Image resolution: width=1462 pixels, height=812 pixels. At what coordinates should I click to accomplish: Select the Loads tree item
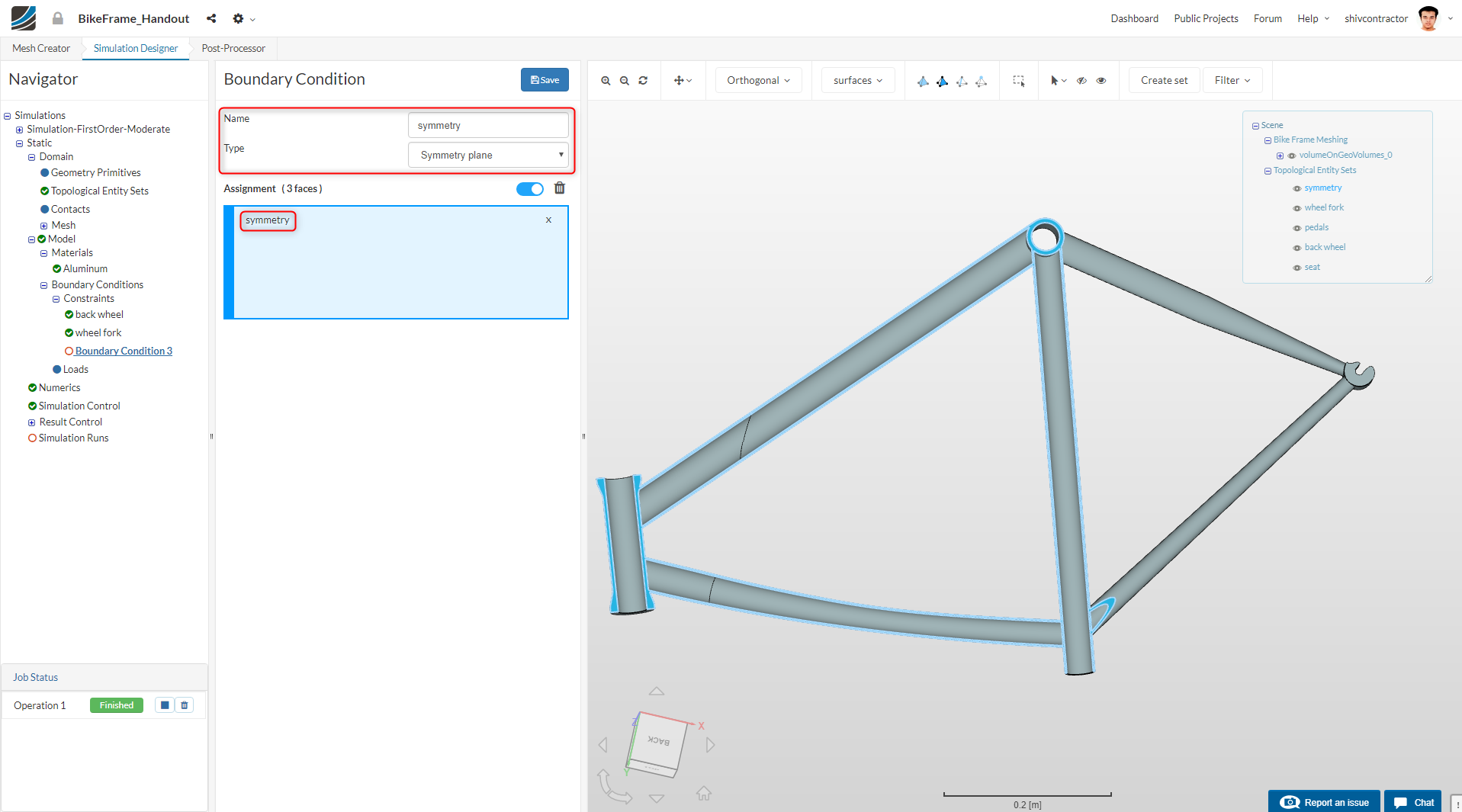coord(76,370)
